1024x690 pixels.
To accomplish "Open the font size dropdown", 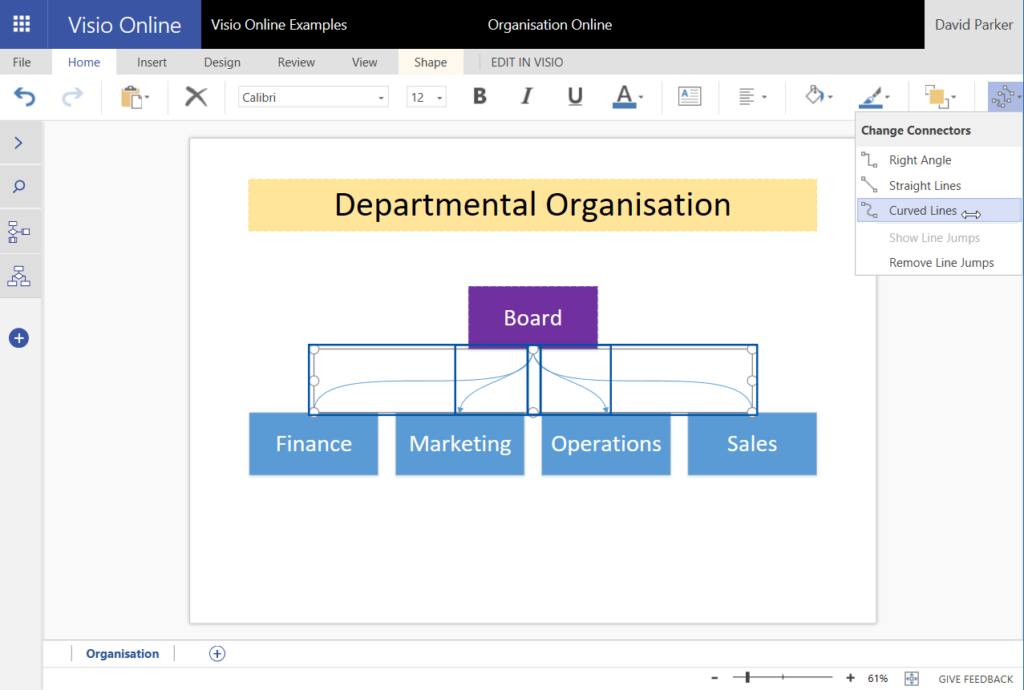I will click(437, 96).
